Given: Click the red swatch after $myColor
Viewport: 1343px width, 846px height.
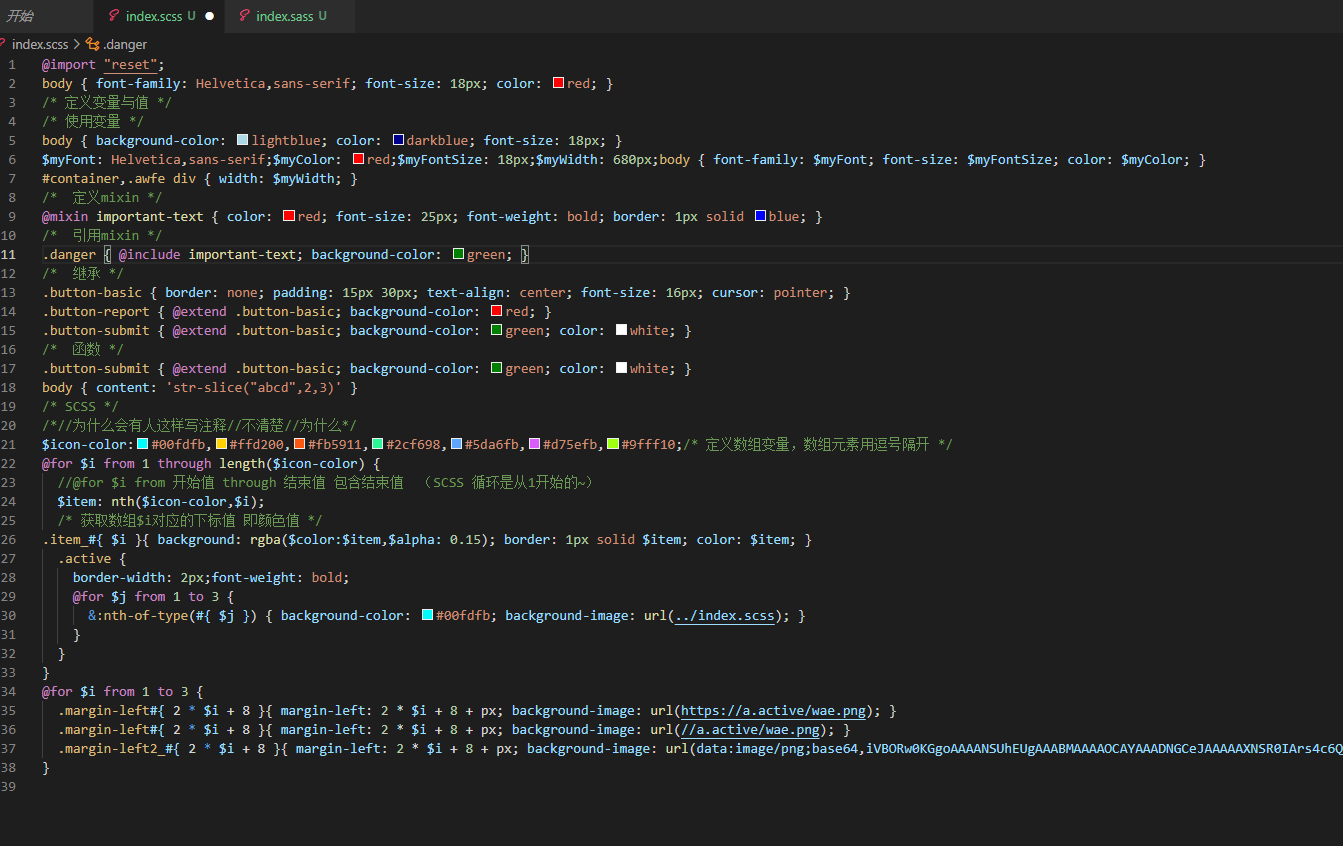Looking at the screenshot, I should 358,160.
